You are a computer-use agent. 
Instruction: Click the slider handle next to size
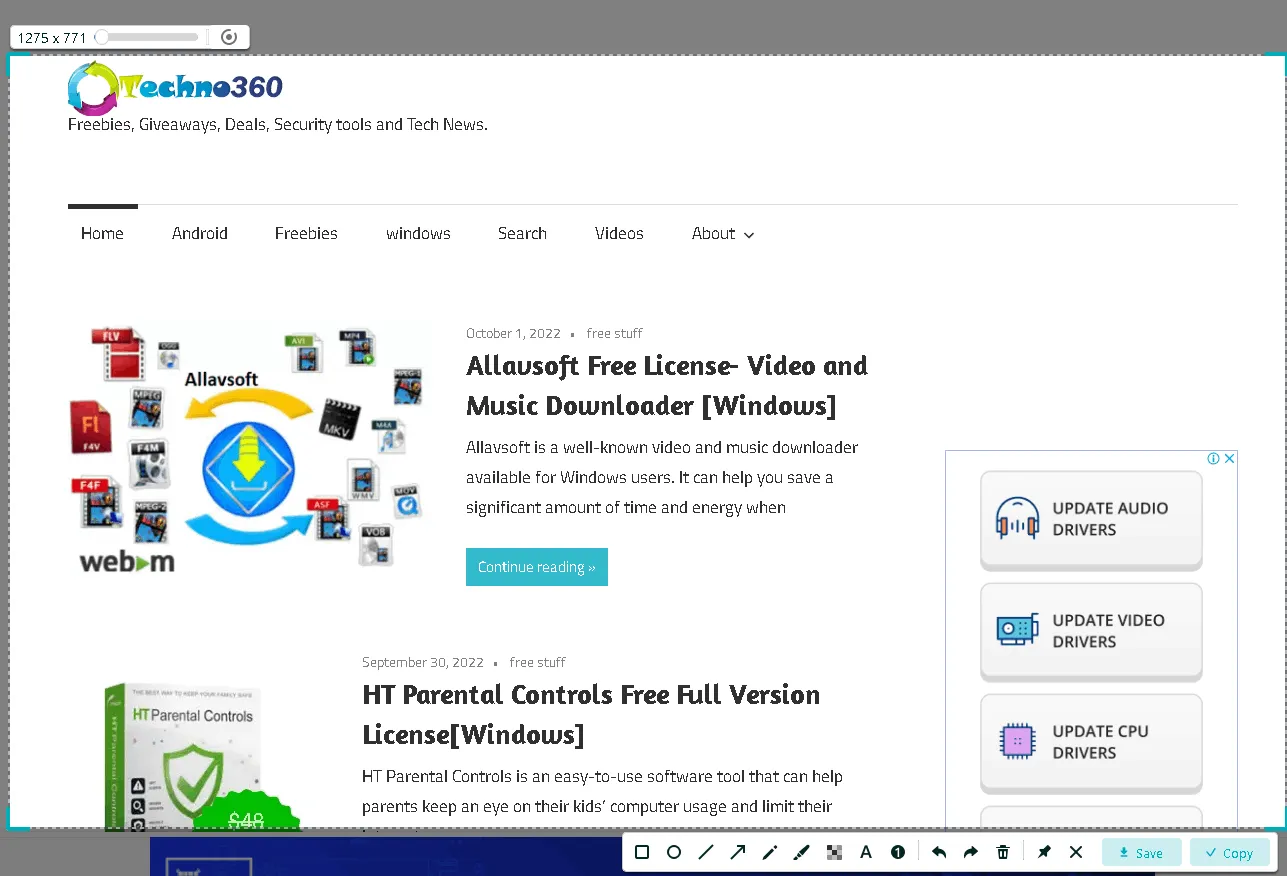click(102, 37)
